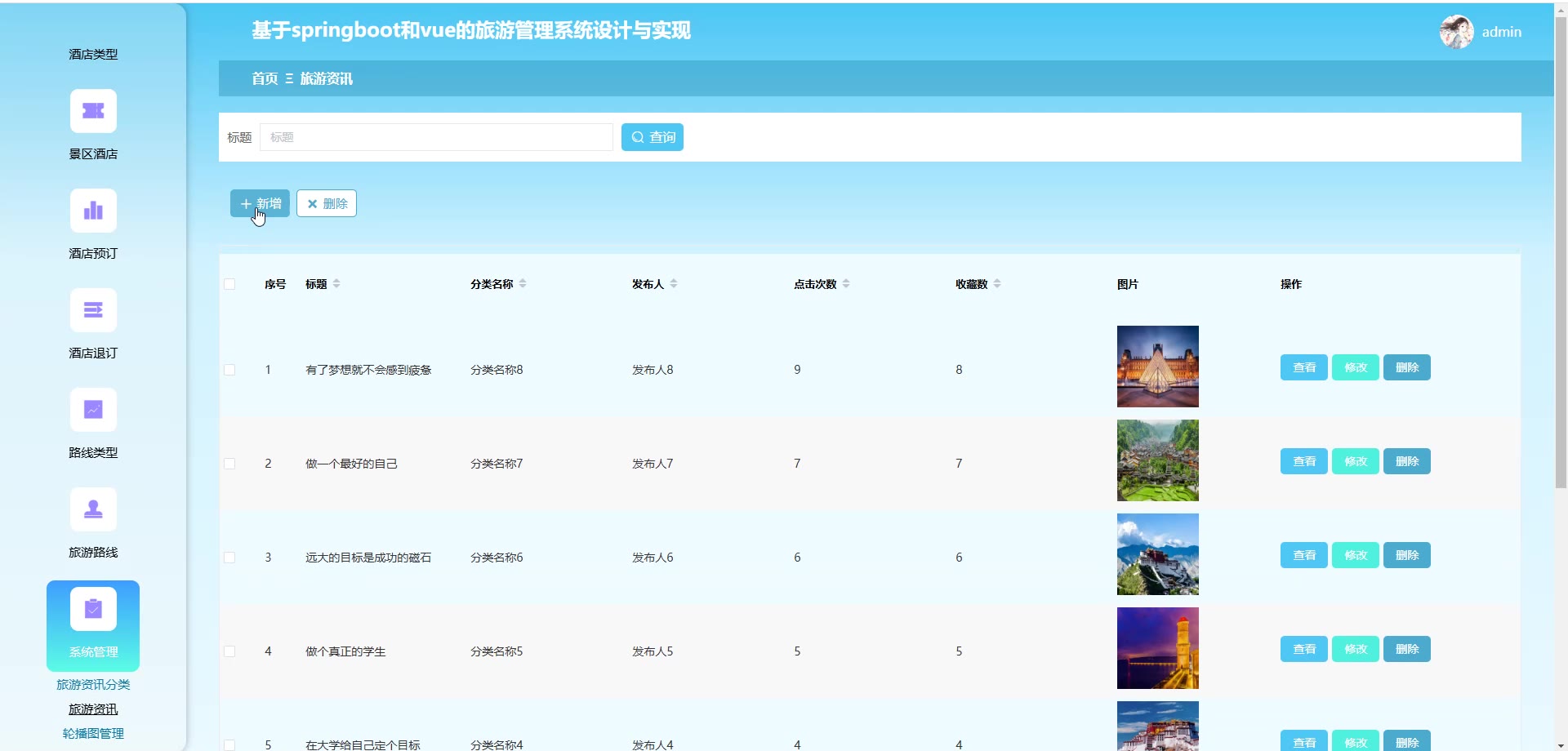
Task: Select the 酒店退订 list icon
Action: [93, 310]
